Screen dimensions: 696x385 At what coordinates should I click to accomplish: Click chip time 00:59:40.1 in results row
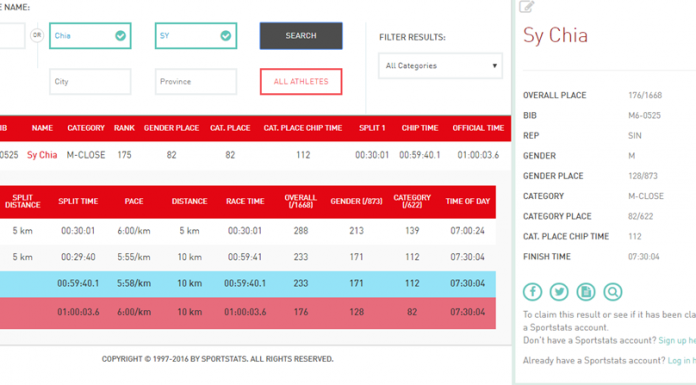coord(419,155)
